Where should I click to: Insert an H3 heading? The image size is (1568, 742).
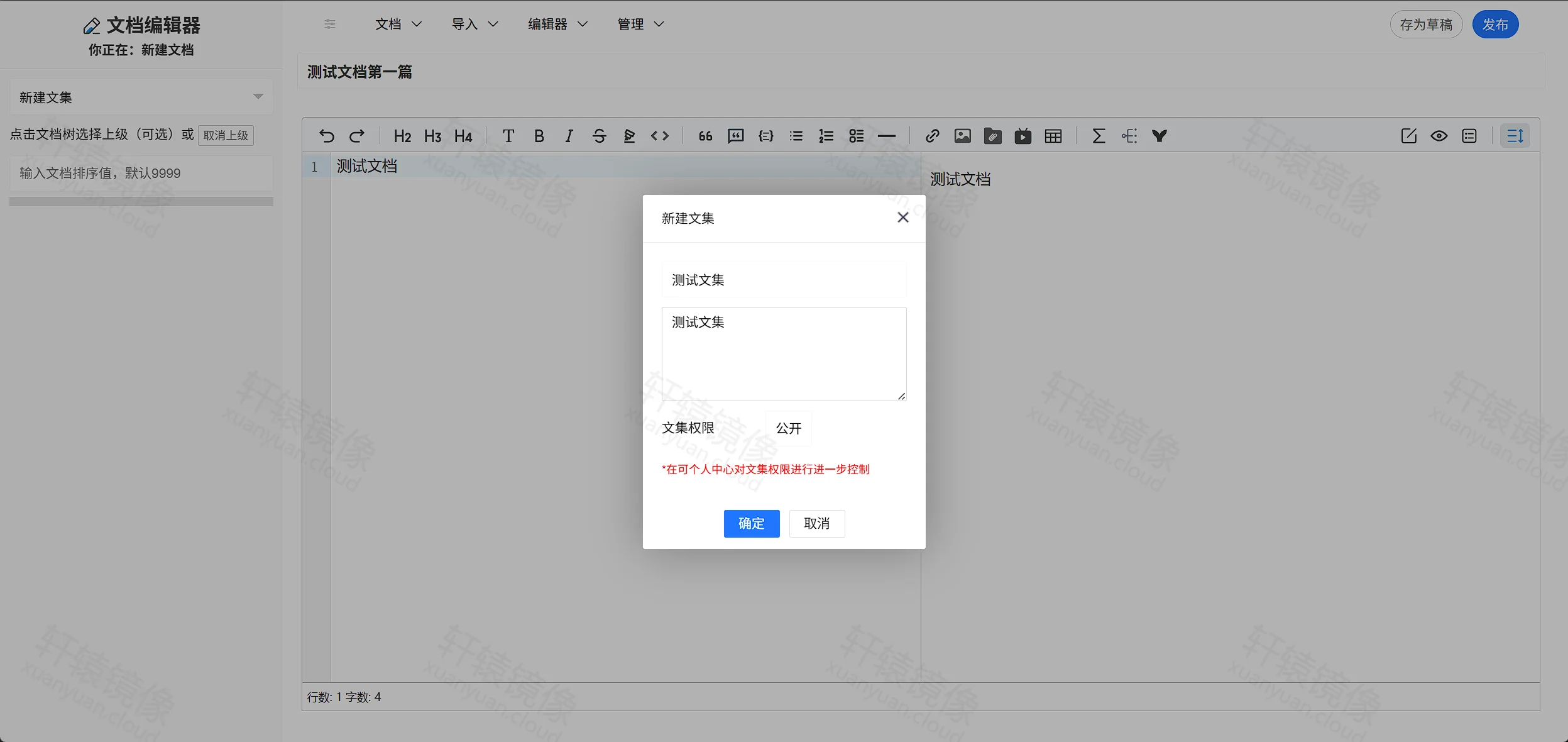[x=432, y=136]
